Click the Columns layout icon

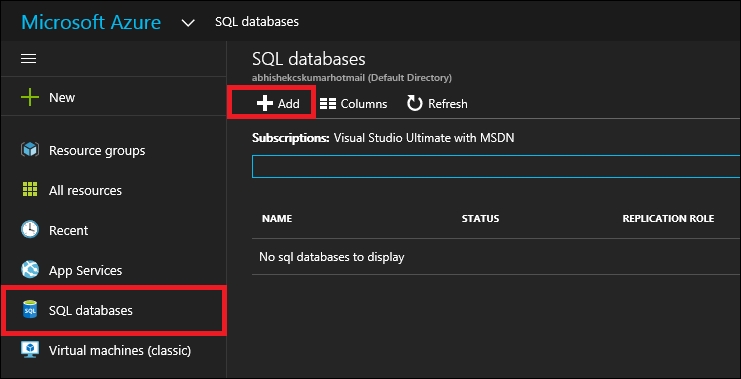327,103
